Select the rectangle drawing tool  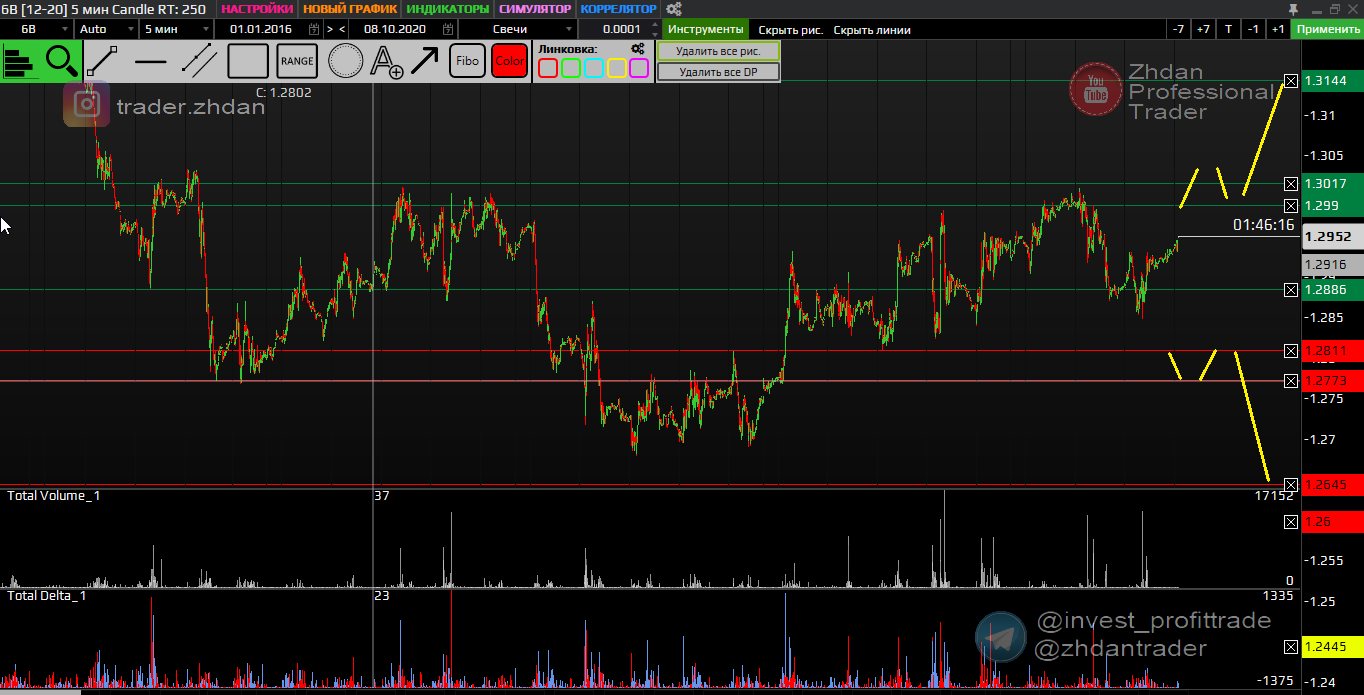[248, 61]
